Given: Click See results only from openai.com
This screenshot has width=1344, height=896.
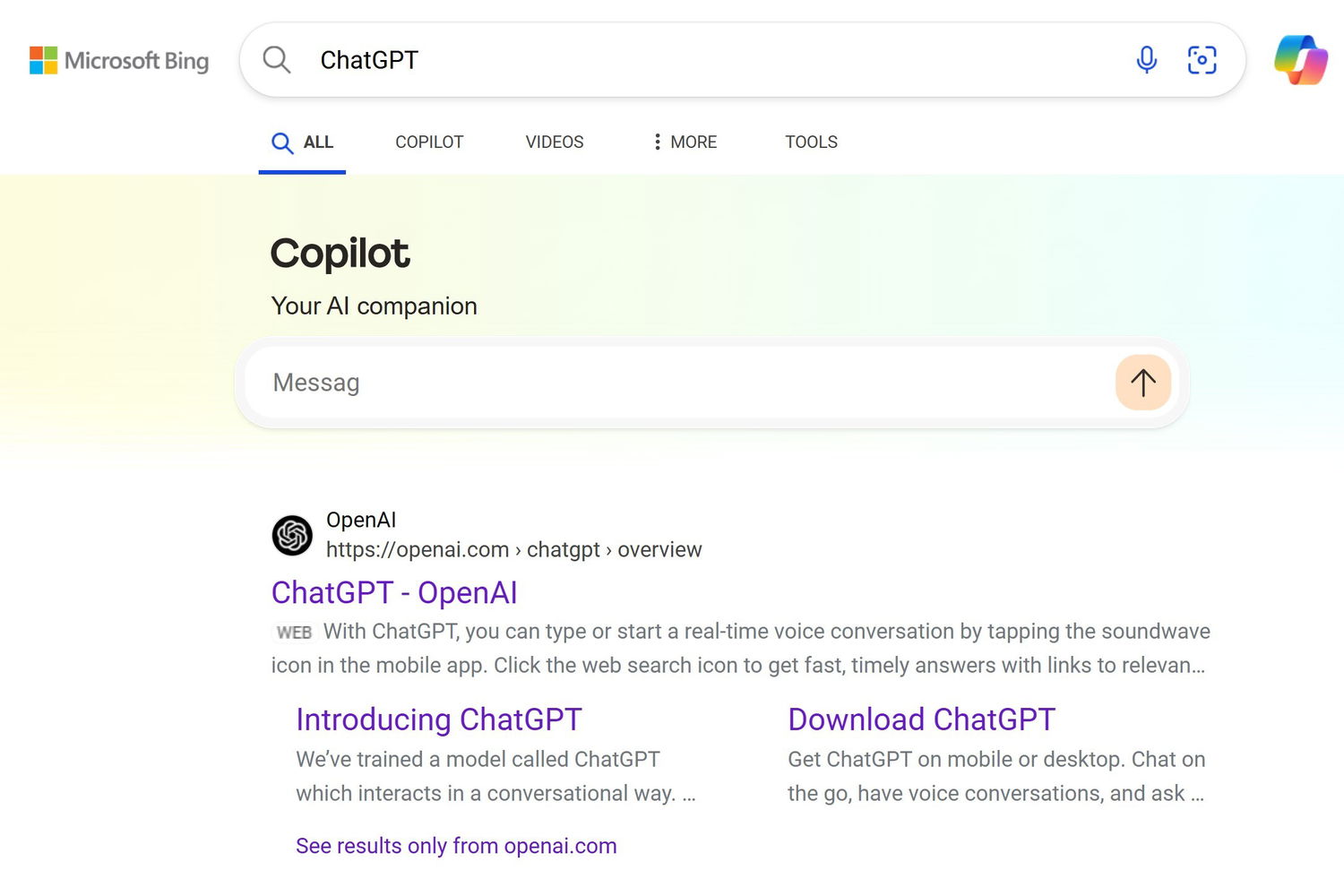Looking at the screenshot, I should 456,846.
